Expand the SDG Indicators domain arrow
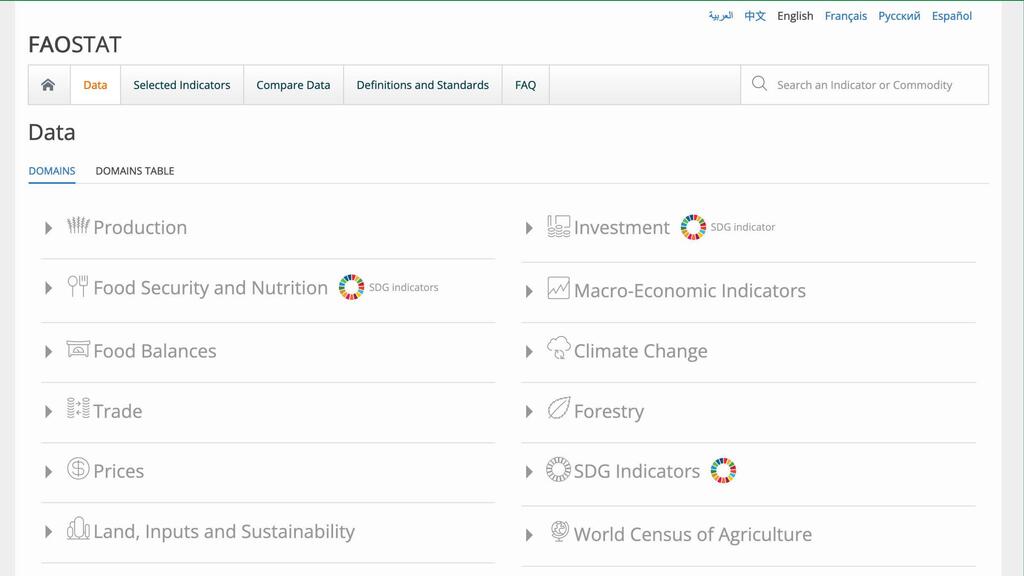Image resolution: width=1024 pixels, height=576 pixels. [x=529, y=472]
